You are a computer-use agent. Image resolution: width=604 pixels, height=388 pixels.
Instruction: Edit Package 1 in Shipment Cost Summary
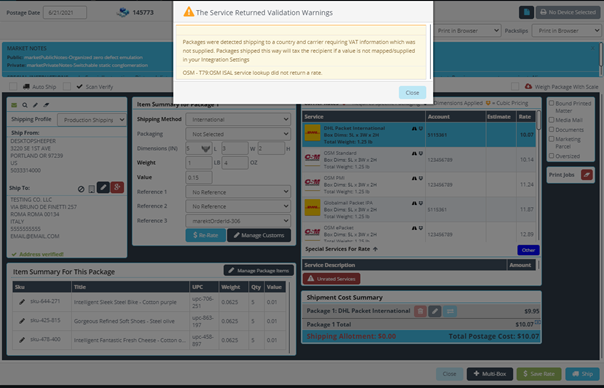(x=435, y=311)
